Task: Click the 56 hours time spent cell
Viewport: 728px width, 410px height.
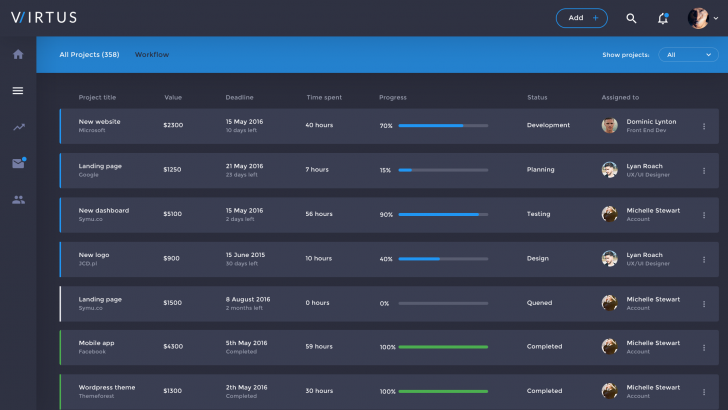Action: (319, 214)
